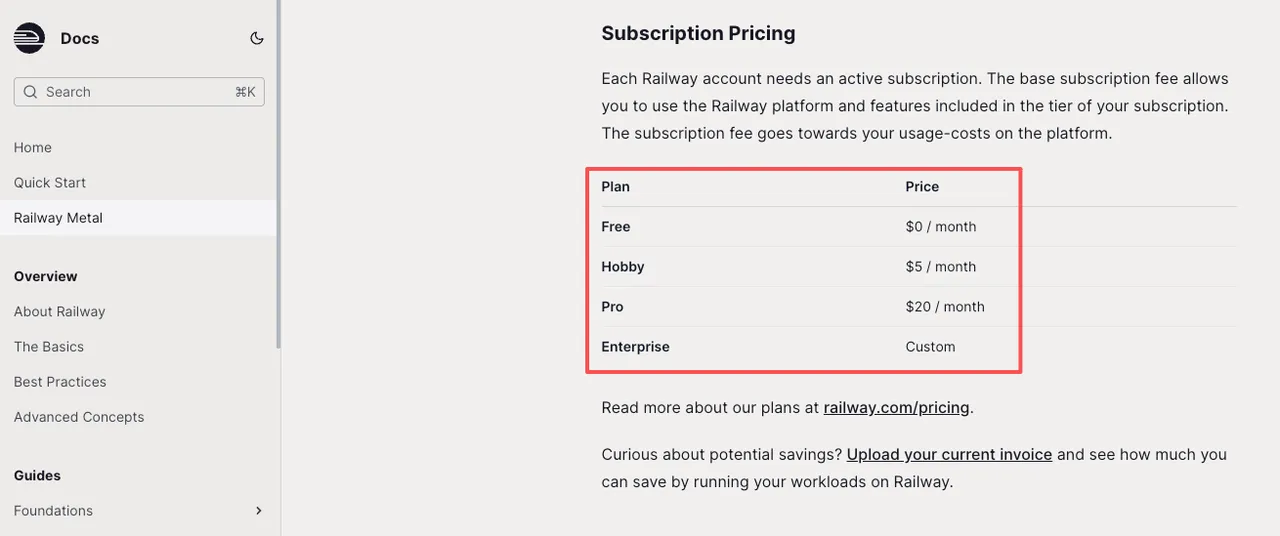Click the ⌘K shortcut badge

tap(245, 92)
